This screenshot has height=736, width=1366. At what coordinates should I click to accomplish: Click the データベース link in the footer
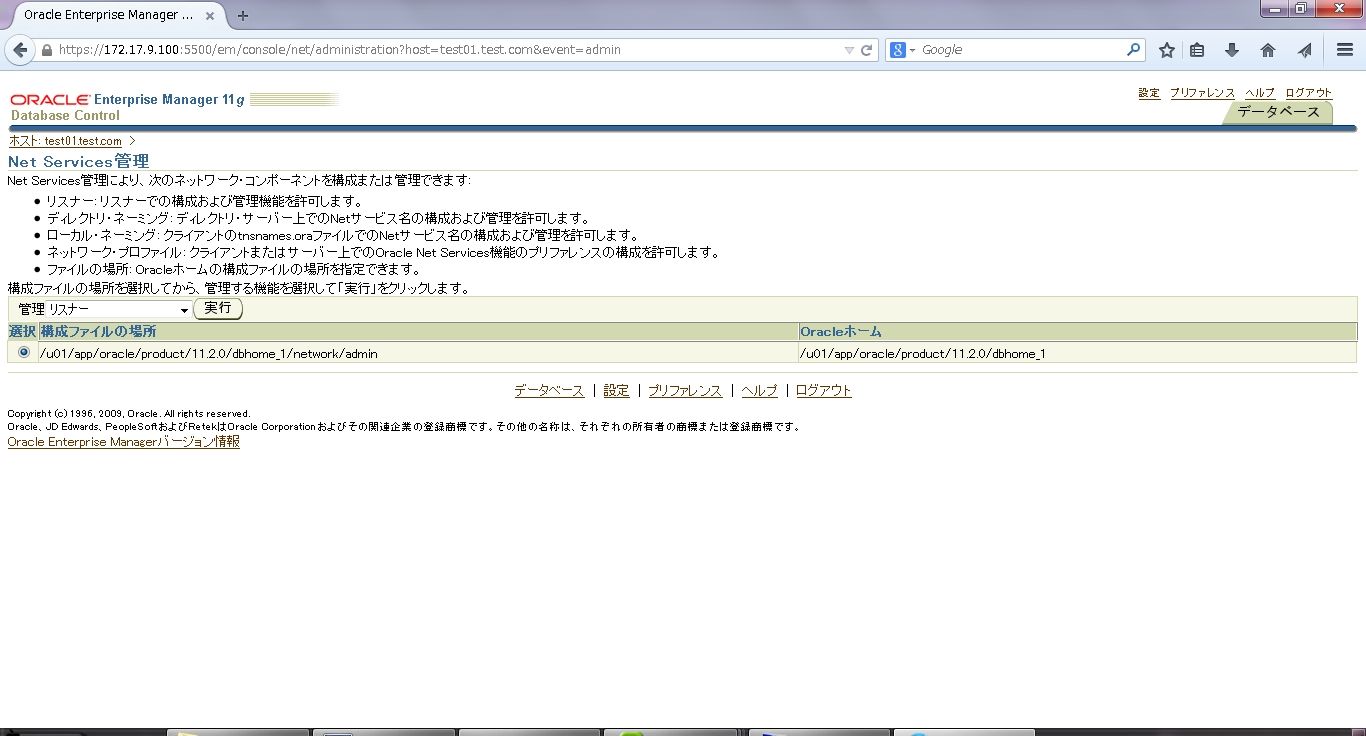tap(549, 391)
